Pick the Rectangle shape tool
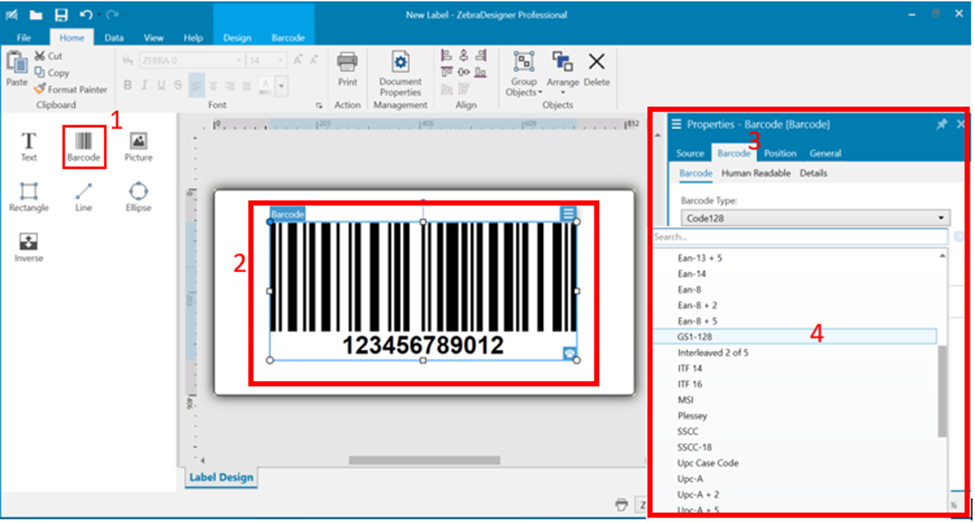Viewport: 975px width, 523px height. coord(29,196)
